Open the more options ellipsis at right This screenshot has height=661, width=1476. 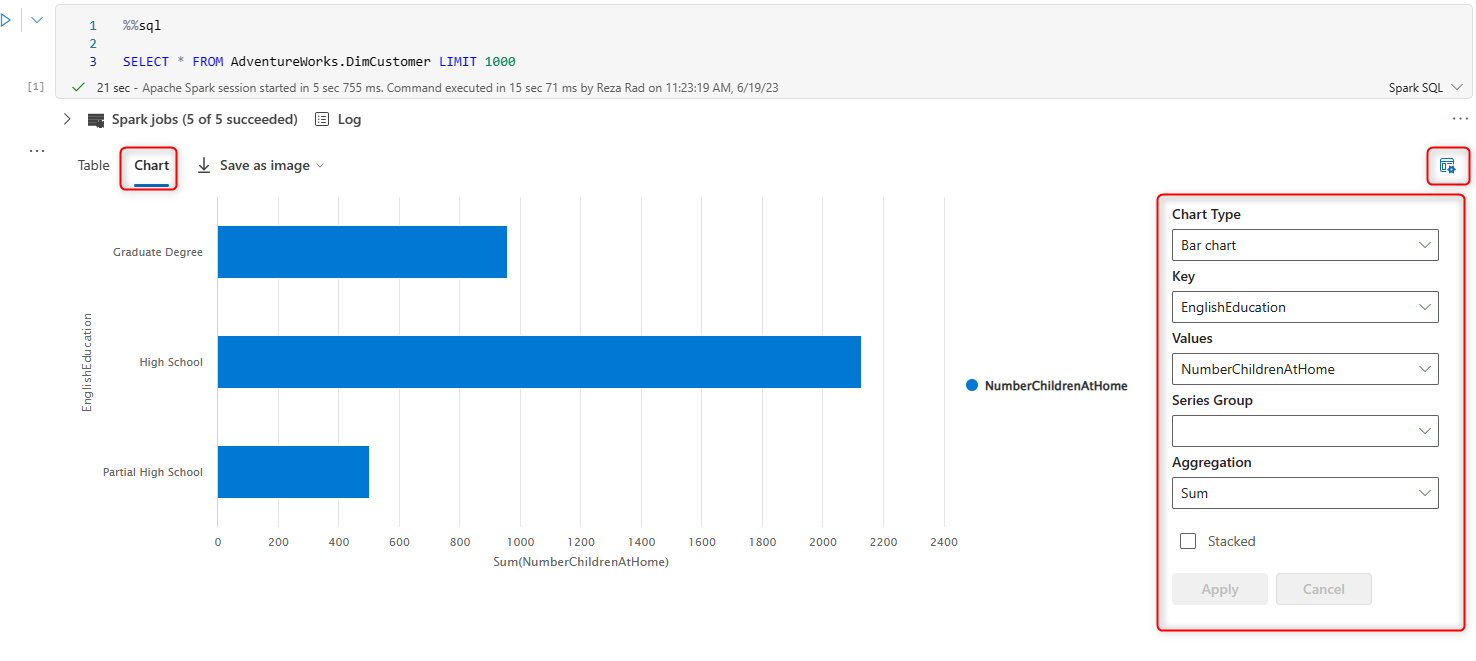[1460, 119]
